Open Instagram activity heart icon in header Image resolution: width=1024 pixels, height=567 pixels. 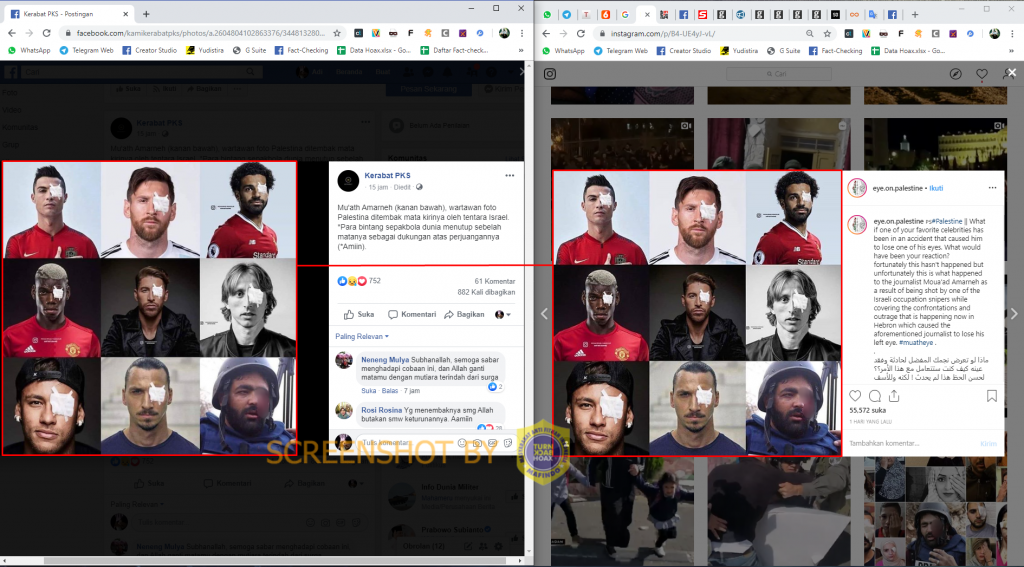(982, 74)
